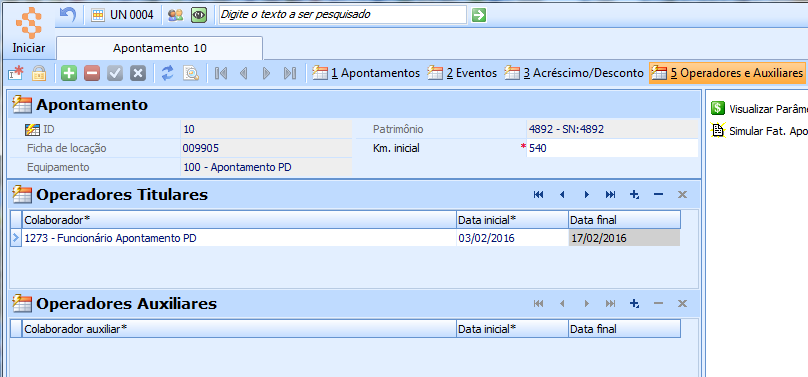
Task: Open the 1 Apontamentos tab
Action: tap(366, 73)
